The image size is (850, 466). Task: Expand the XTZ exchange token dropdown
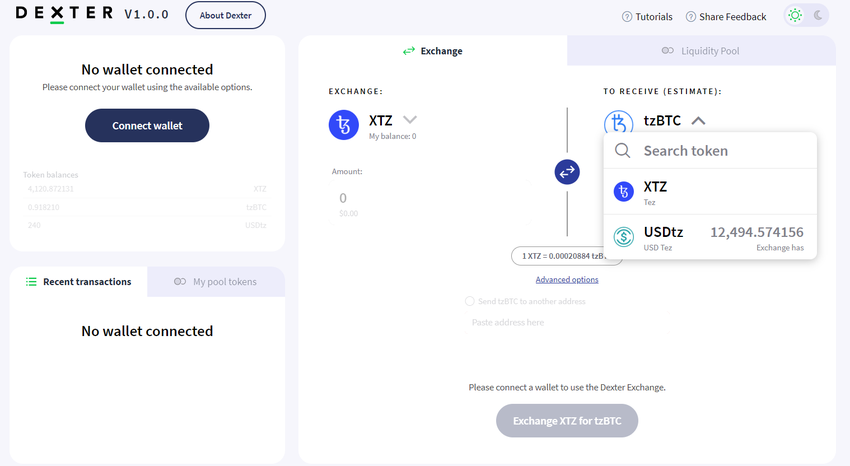[x=409, y=121]
